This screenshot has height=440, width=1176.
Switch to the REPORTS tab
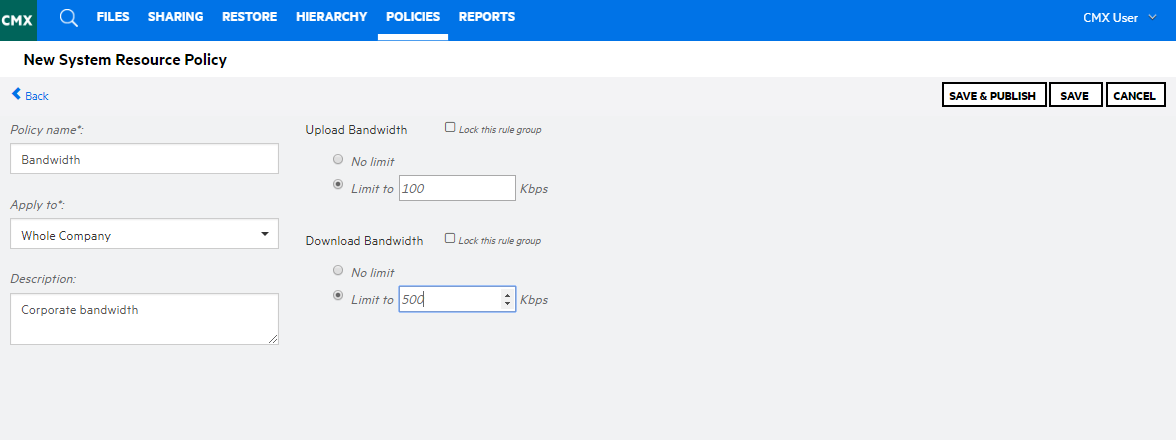coord(487,16)
